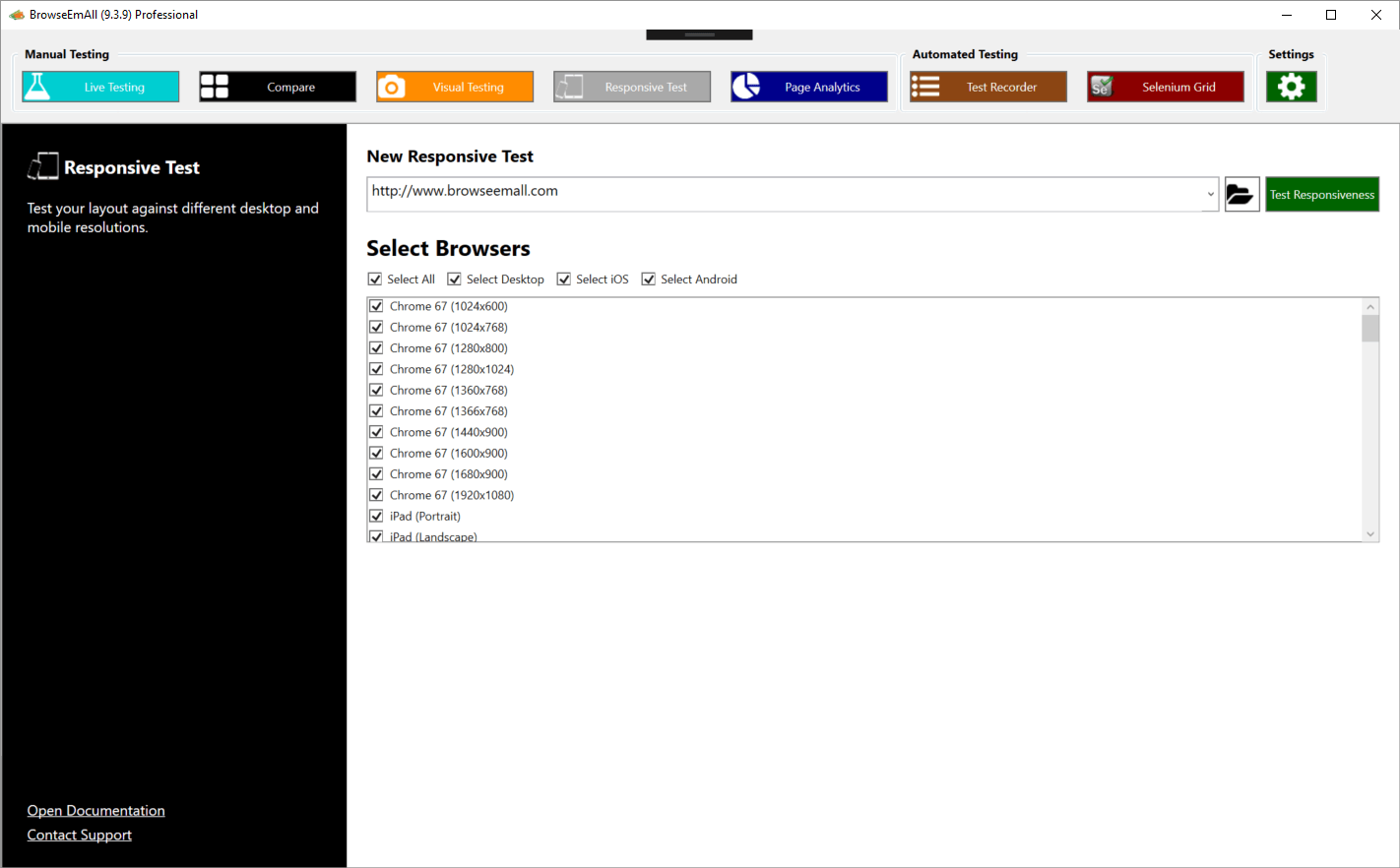This screenshot has height=868, width=1400.
Task: Start the Test Responsiveness button
Action: [1322, 194]
